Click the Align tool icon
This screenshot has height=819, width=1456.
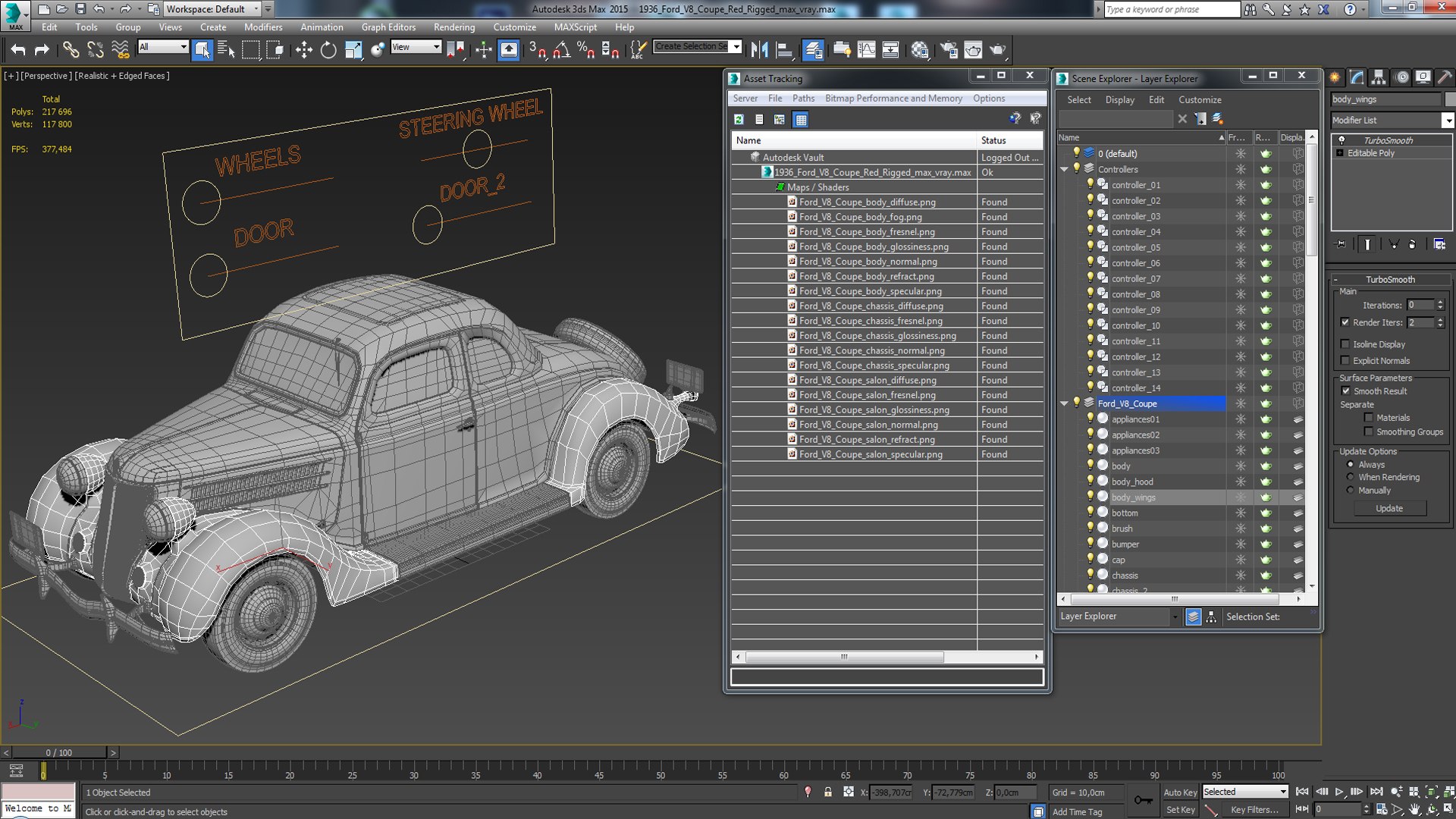tap(784, 50)
